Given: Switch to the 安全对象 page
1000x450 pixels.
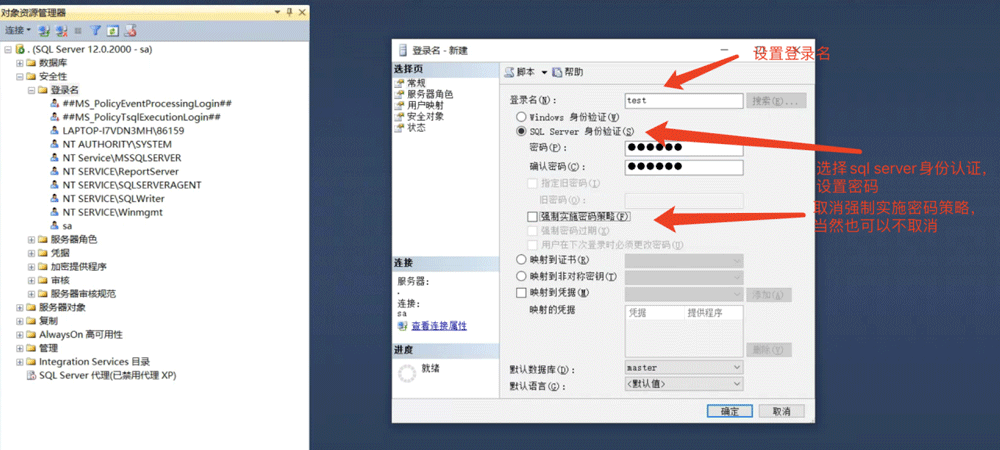Looking at the screenshot, I should tap(425, 117).
